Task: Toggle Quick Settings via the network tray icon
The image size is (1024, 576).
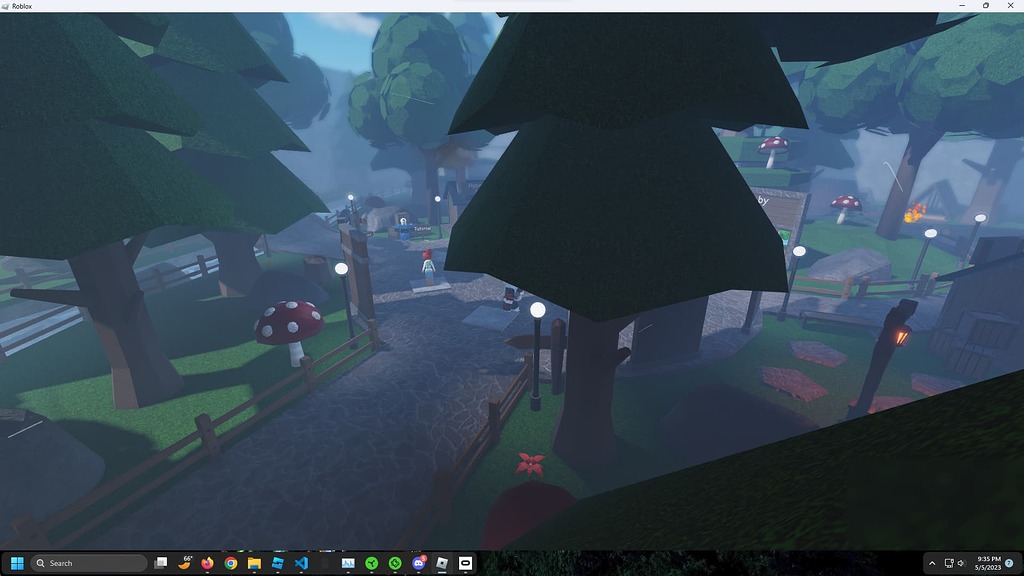Action: coord(949,563)
